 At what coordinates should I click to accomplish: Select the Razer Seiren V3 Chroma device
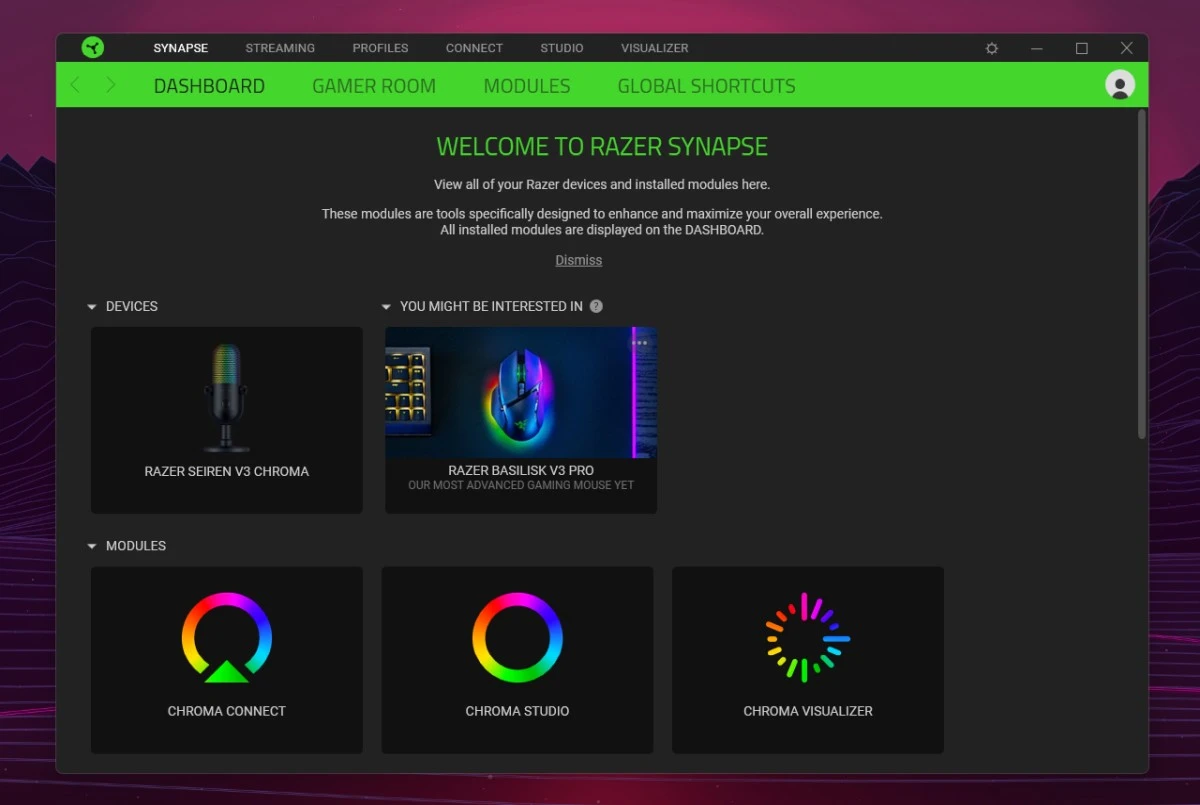pyautogui.click(x=227, y=420)
